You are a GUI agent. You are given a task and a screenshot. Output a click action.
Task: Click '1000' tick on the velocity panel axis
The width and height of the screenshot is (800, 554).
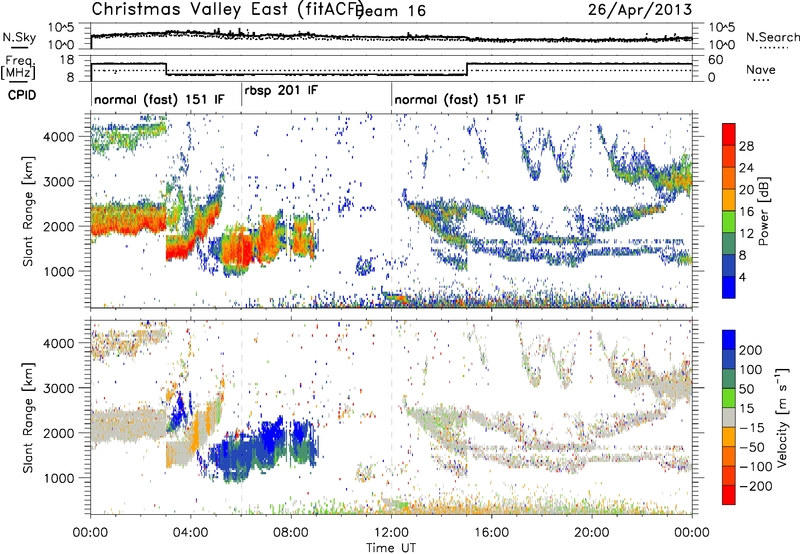pos(59,478)
